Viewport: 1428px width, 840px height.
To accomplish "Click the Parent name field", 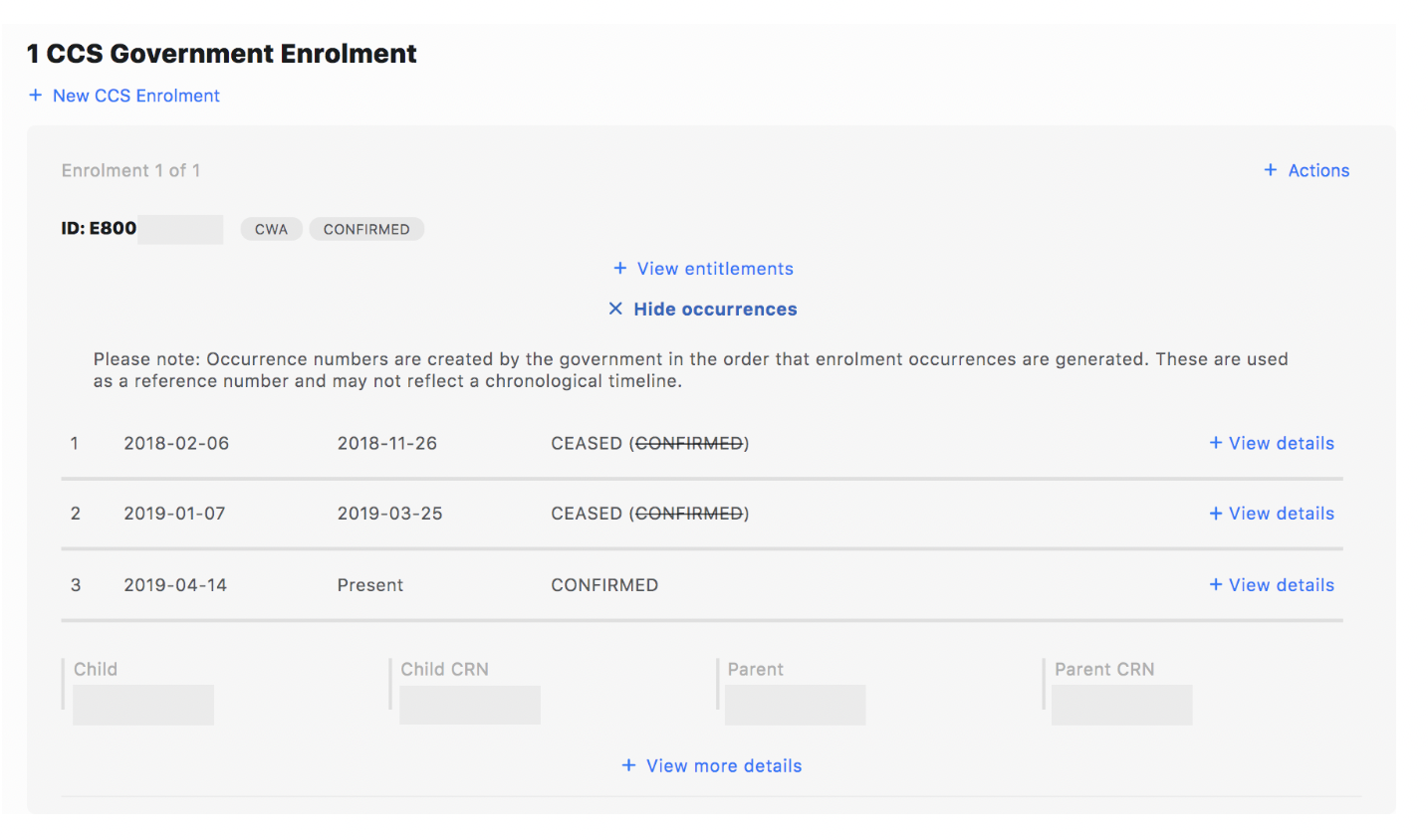I will [x=795, y=704].
